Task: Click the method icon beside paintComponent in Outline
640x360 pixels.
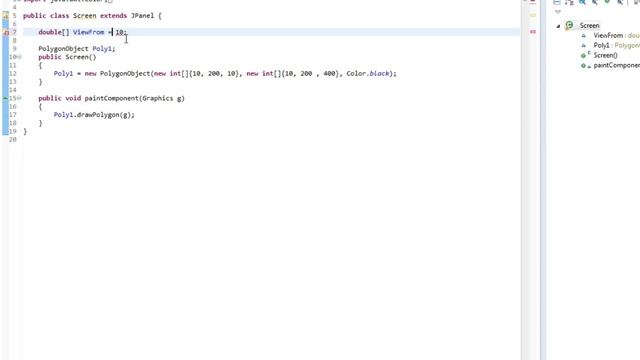Action: [584, 66]
